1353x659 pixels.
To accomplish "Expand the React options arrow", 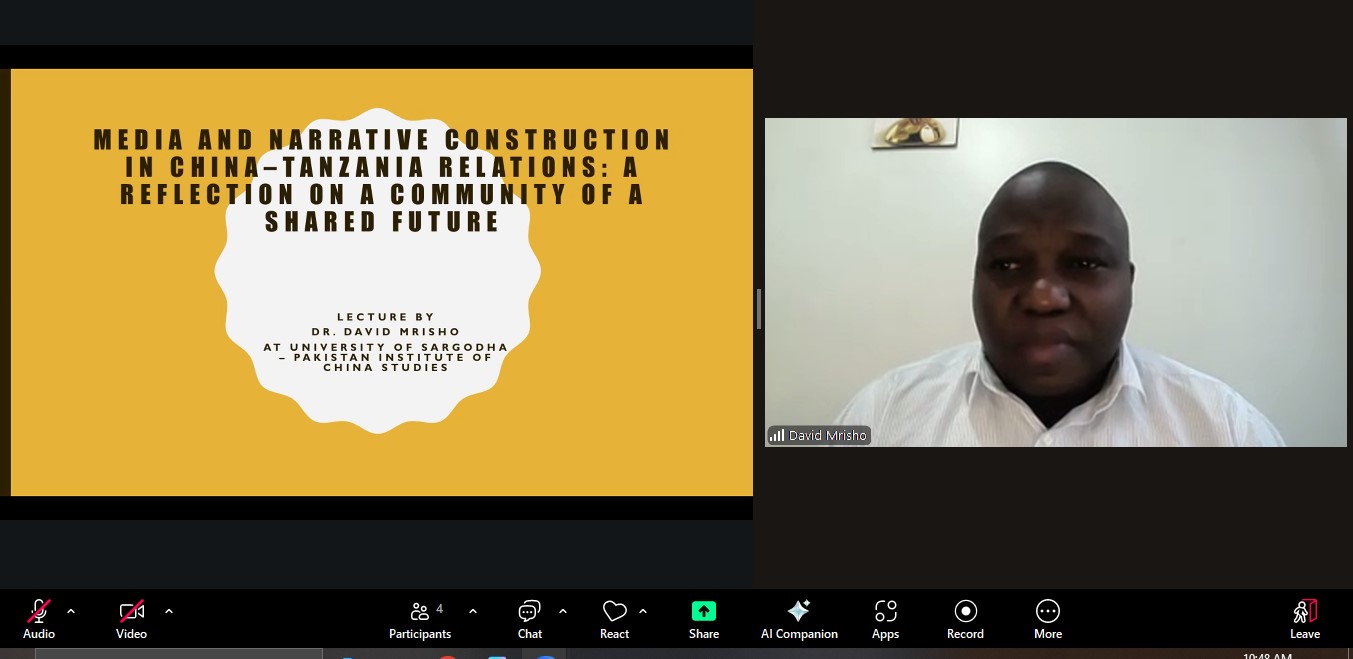I will click(x=643, y=611).
